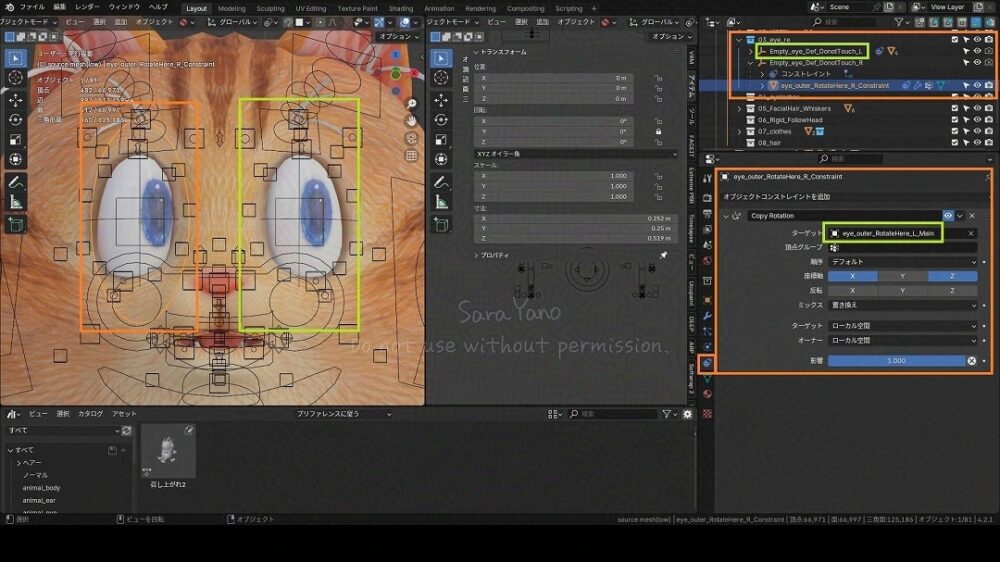Enable the Y axis button in 座標軸 row

click(x=903, y=276)
